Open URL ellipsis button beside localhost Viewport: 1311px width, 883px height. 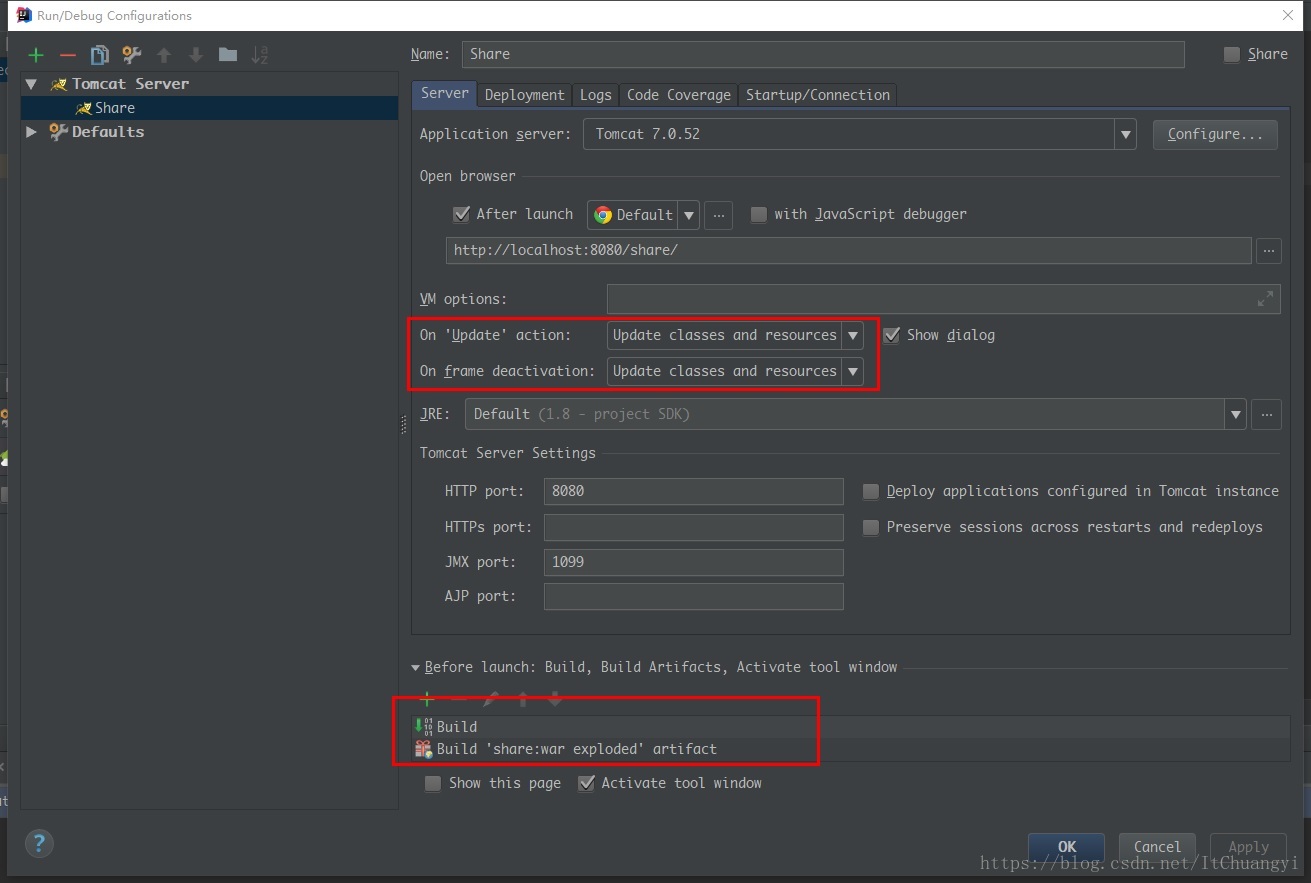pos(1269,250)
